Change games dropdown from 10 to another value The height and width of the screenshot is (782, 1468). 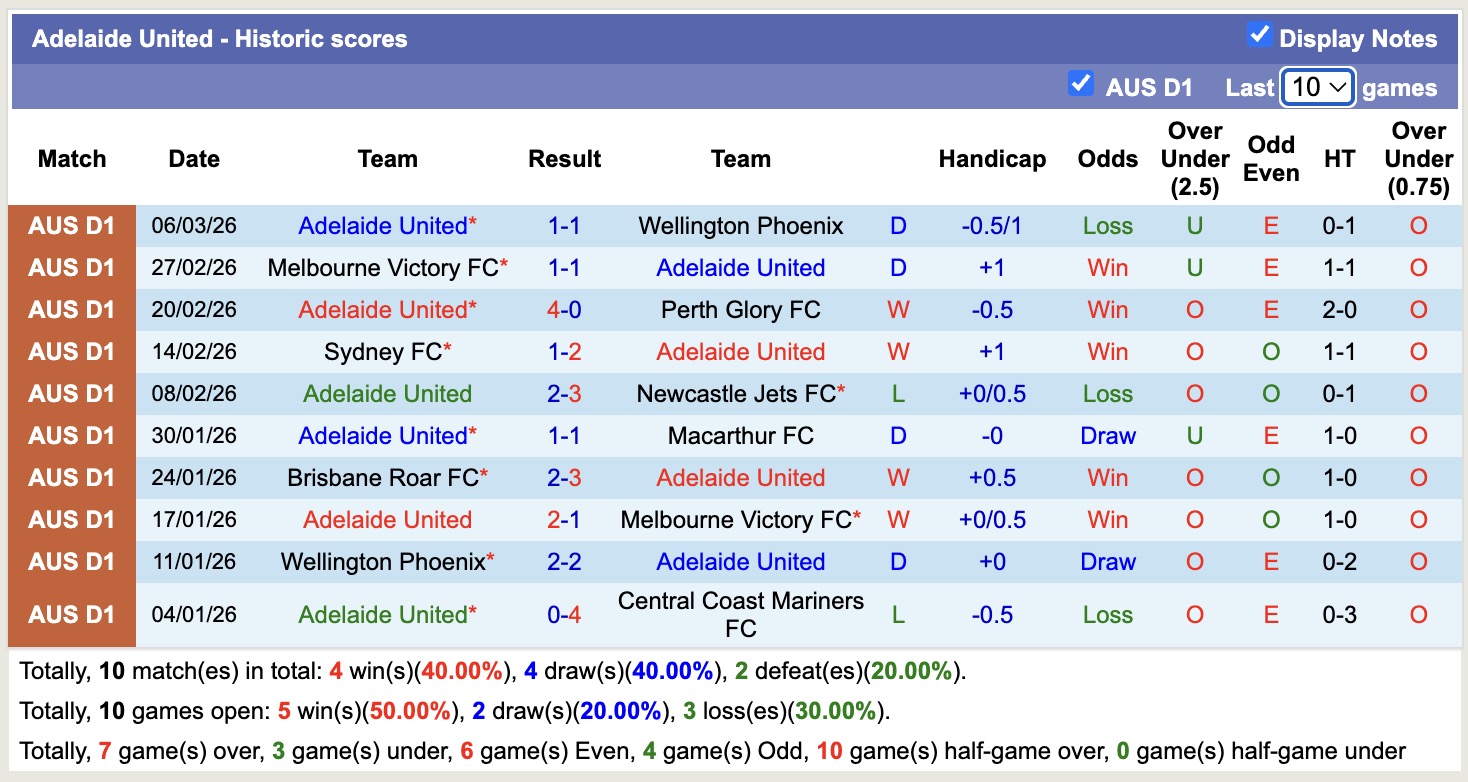click(1316, 88)
